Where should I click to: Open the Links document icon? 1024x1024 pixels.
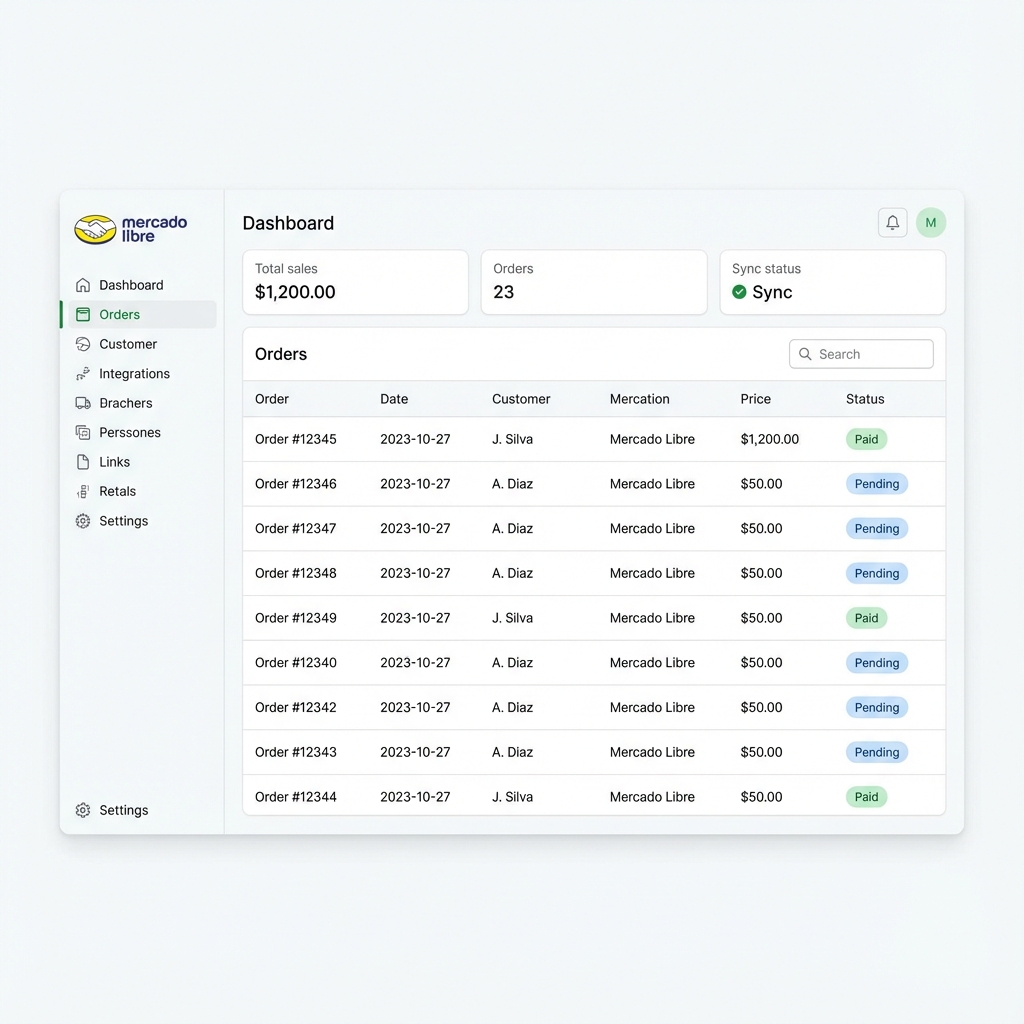point(83,462)
